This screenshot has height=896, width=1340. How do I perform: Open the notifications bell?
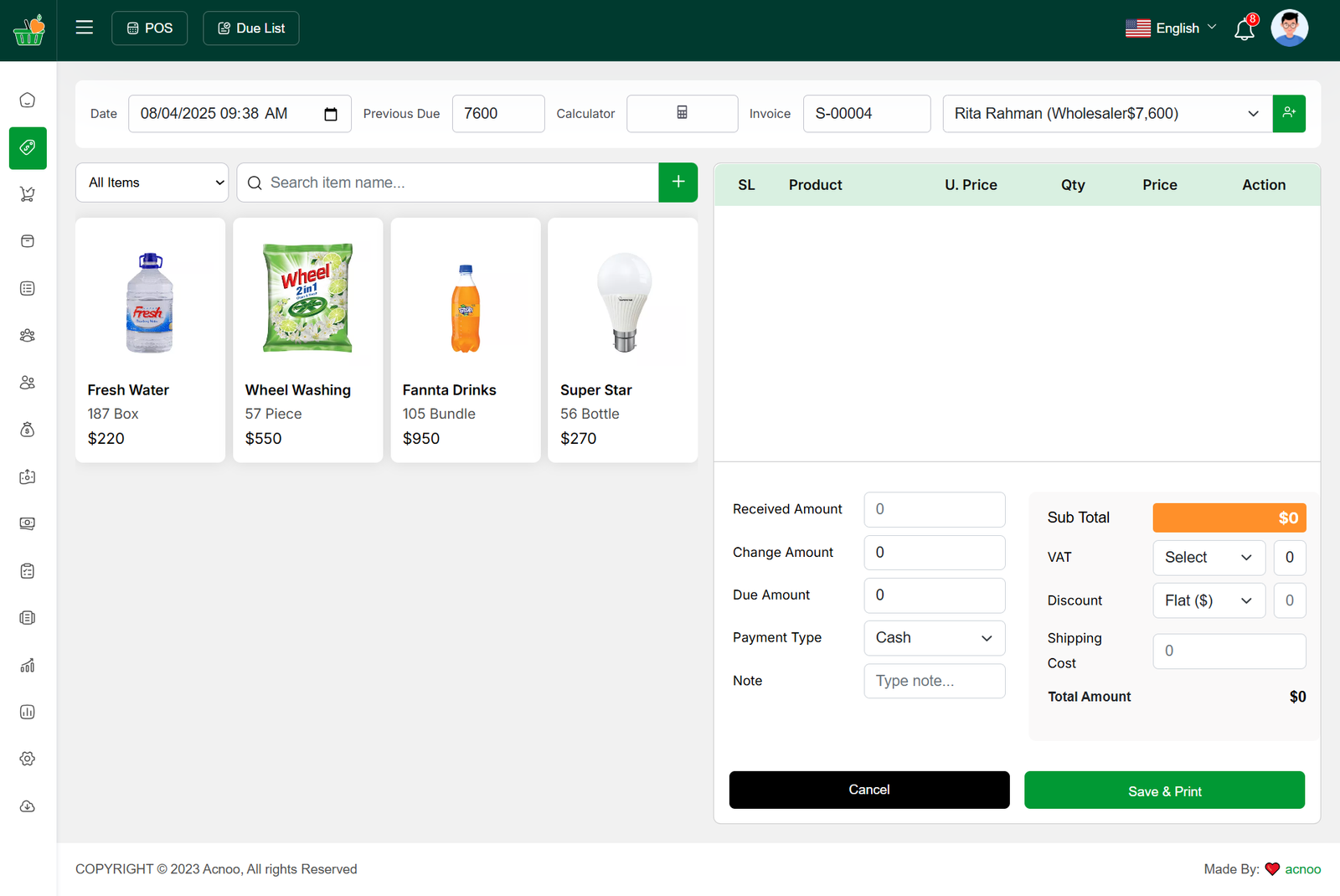click(1245, 29)
